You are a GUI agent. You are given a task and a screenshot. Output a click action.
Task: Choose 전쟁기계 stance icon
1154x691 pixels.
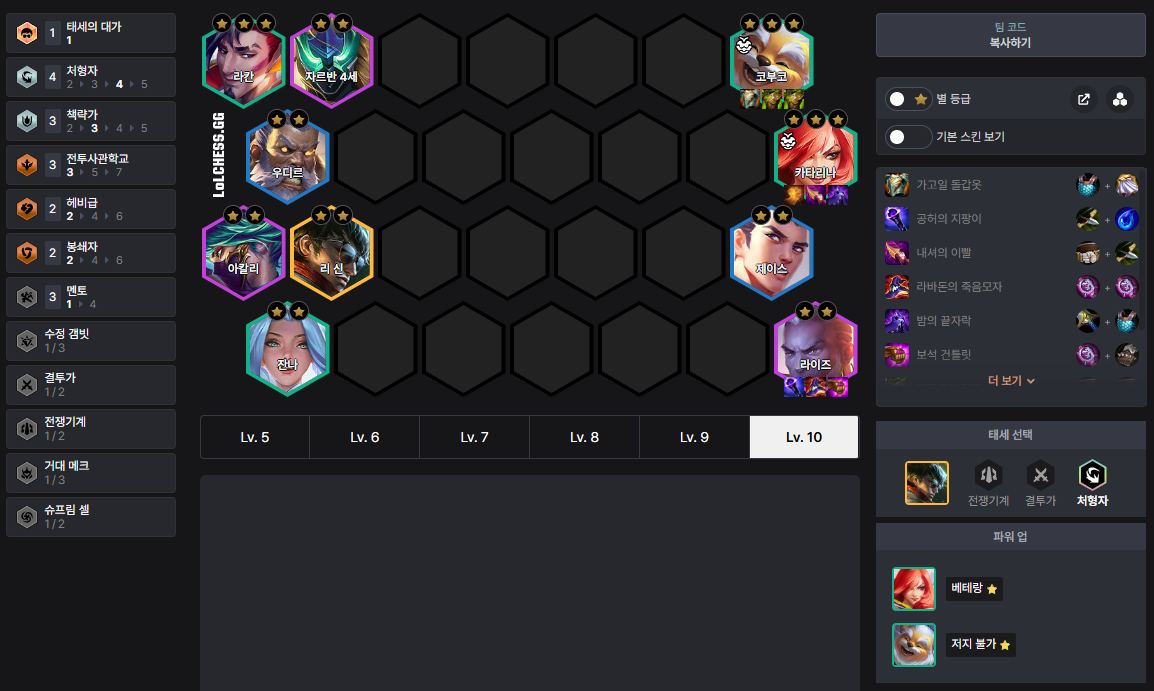point(988,483)
